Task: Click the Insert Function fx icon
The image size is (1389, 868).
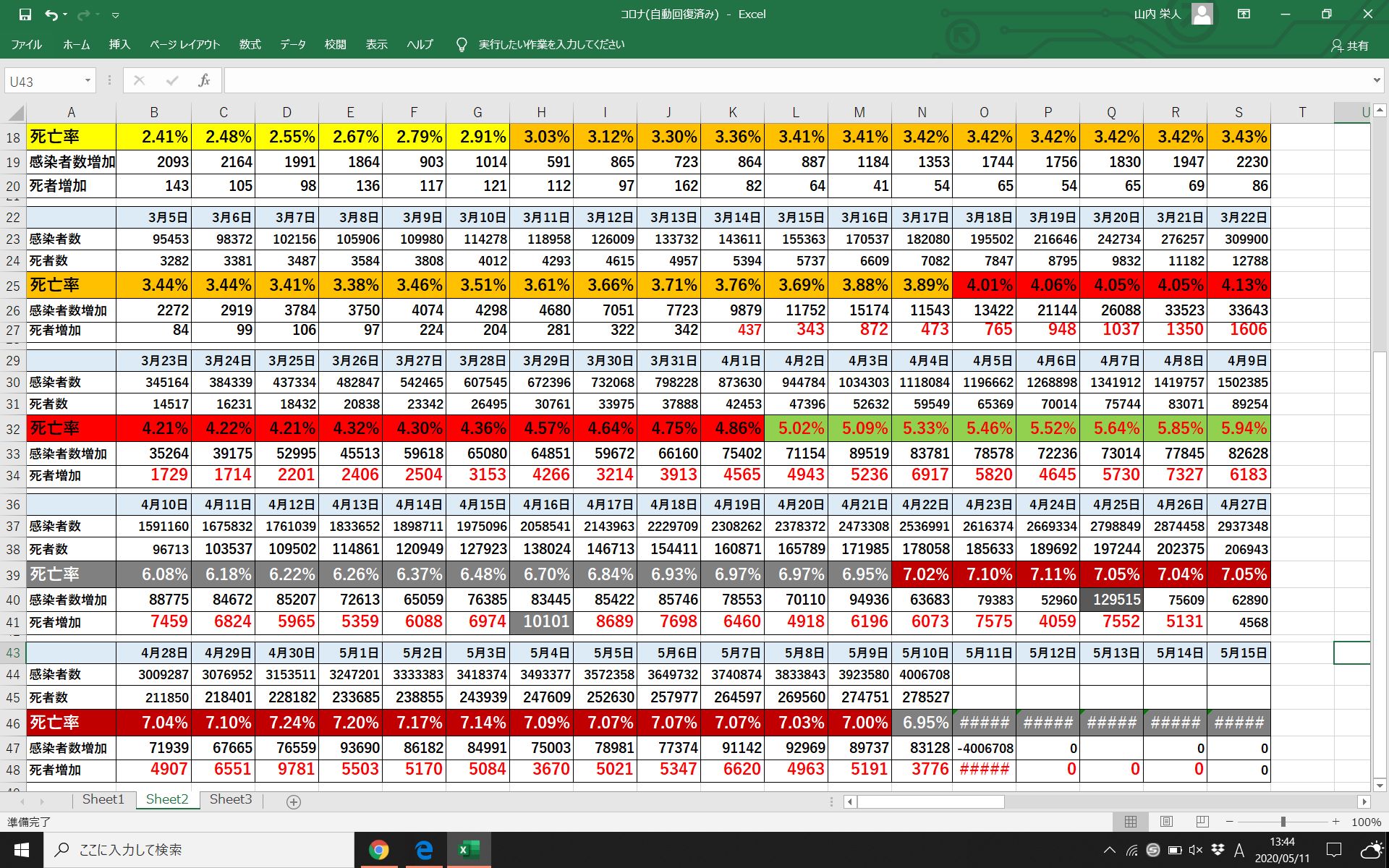Action: 204,80
